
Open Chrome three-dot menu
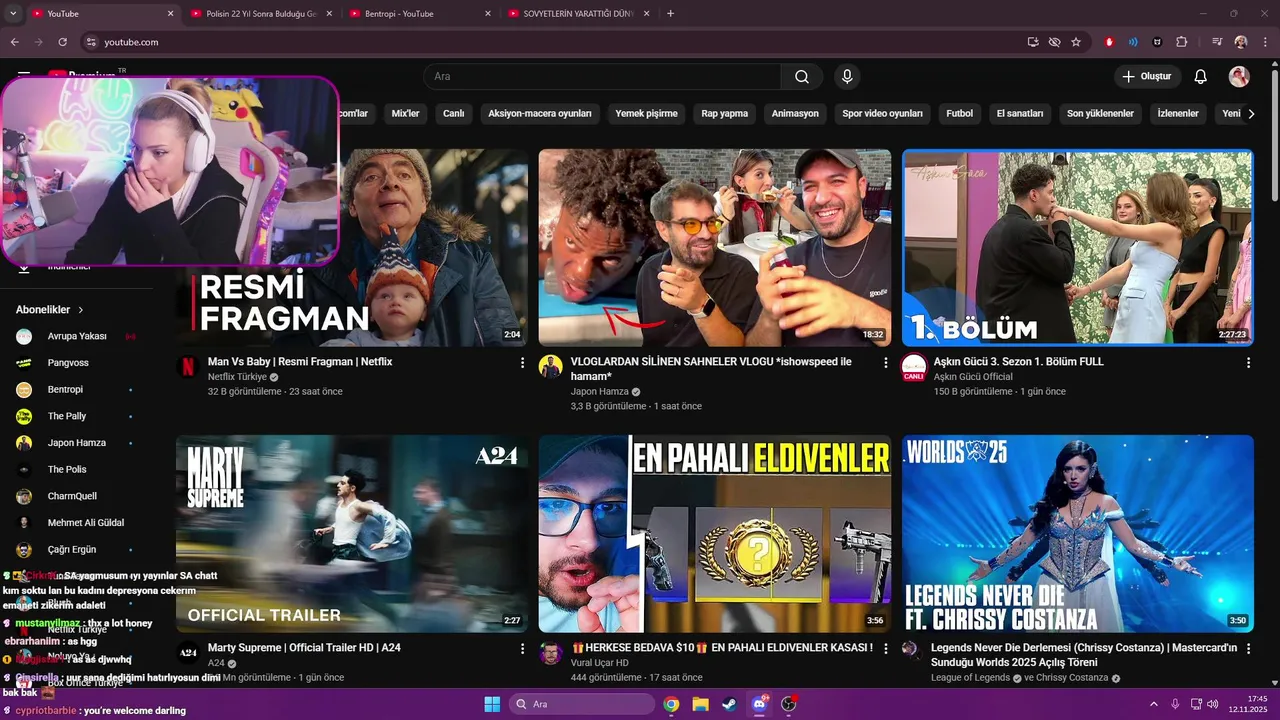pyautogui.click(x=1265, y=42)
